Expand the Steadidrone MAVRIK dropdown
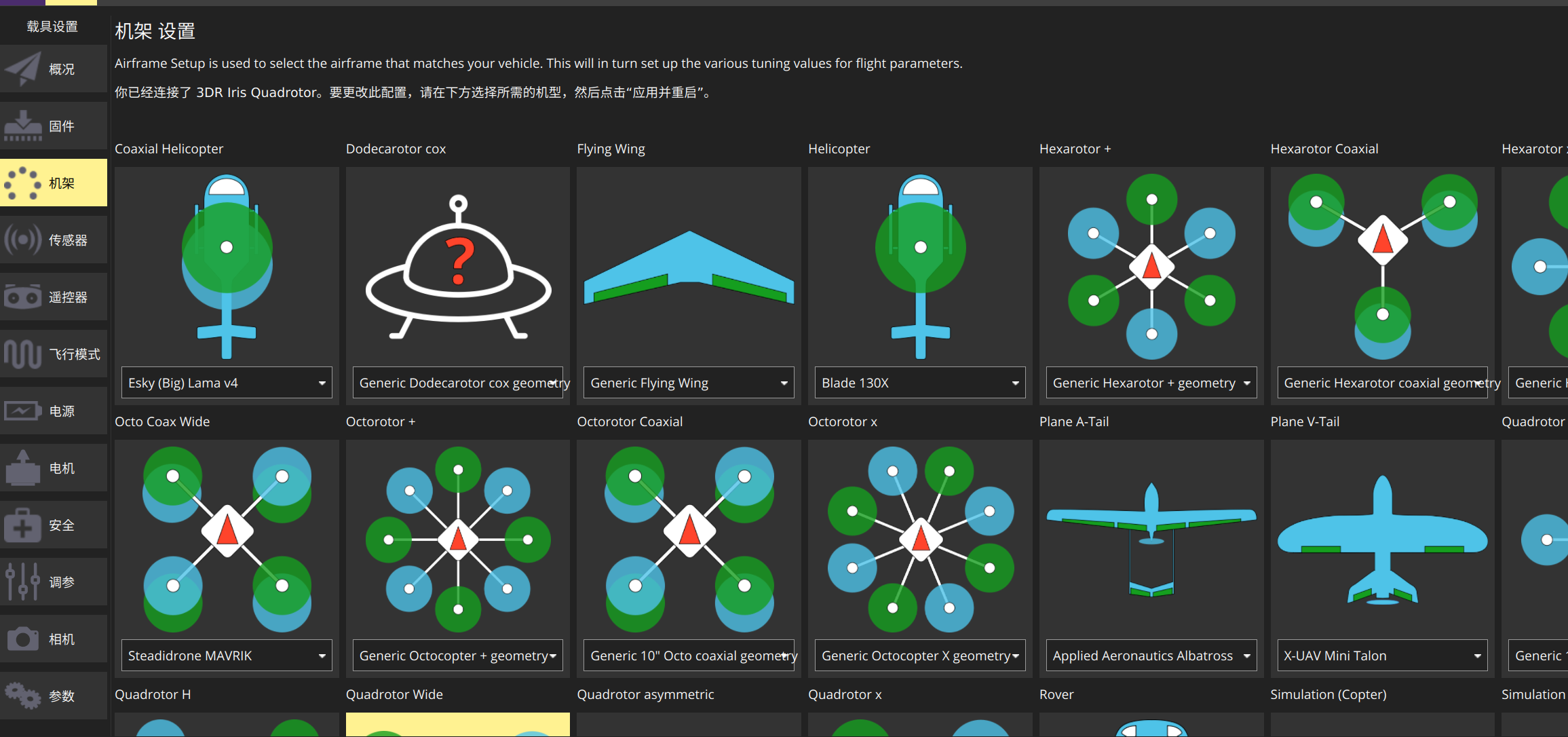The height and width of the screenshot is (737, 1568). [226, 656]
